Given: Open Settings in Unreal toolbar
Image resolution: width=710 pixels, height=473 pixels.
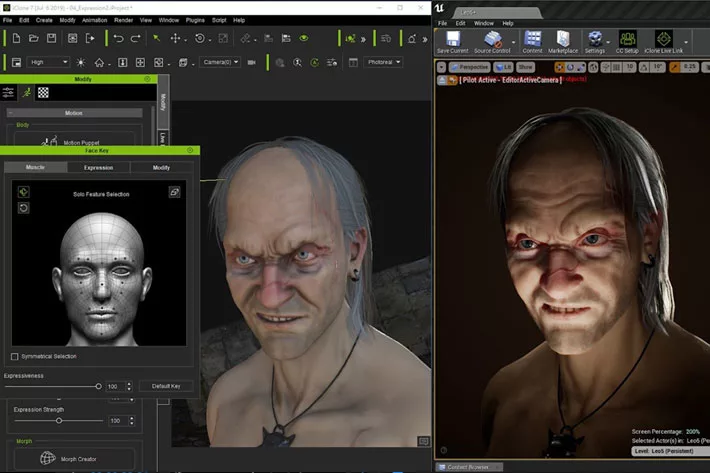Looking at the screenshot, I should (595, 42).
